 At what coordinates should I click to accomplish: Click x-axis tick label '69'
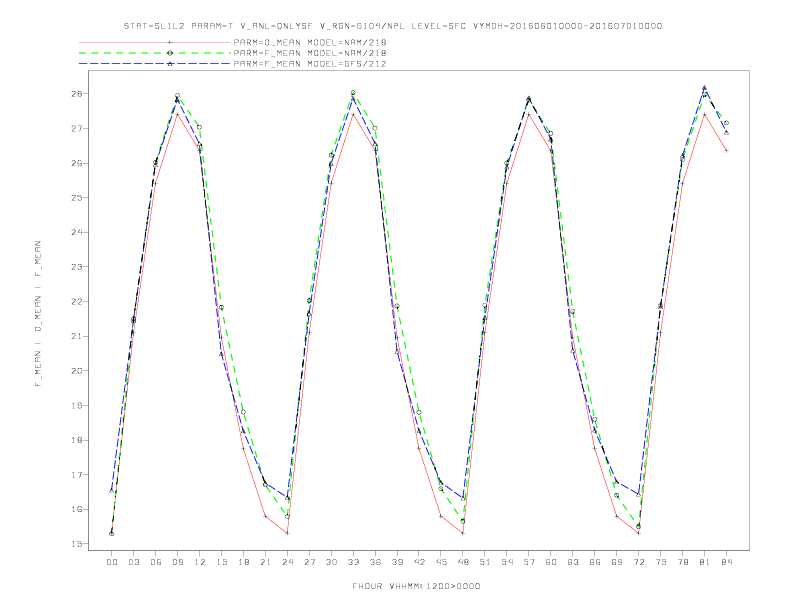click(x=617, y=562)
